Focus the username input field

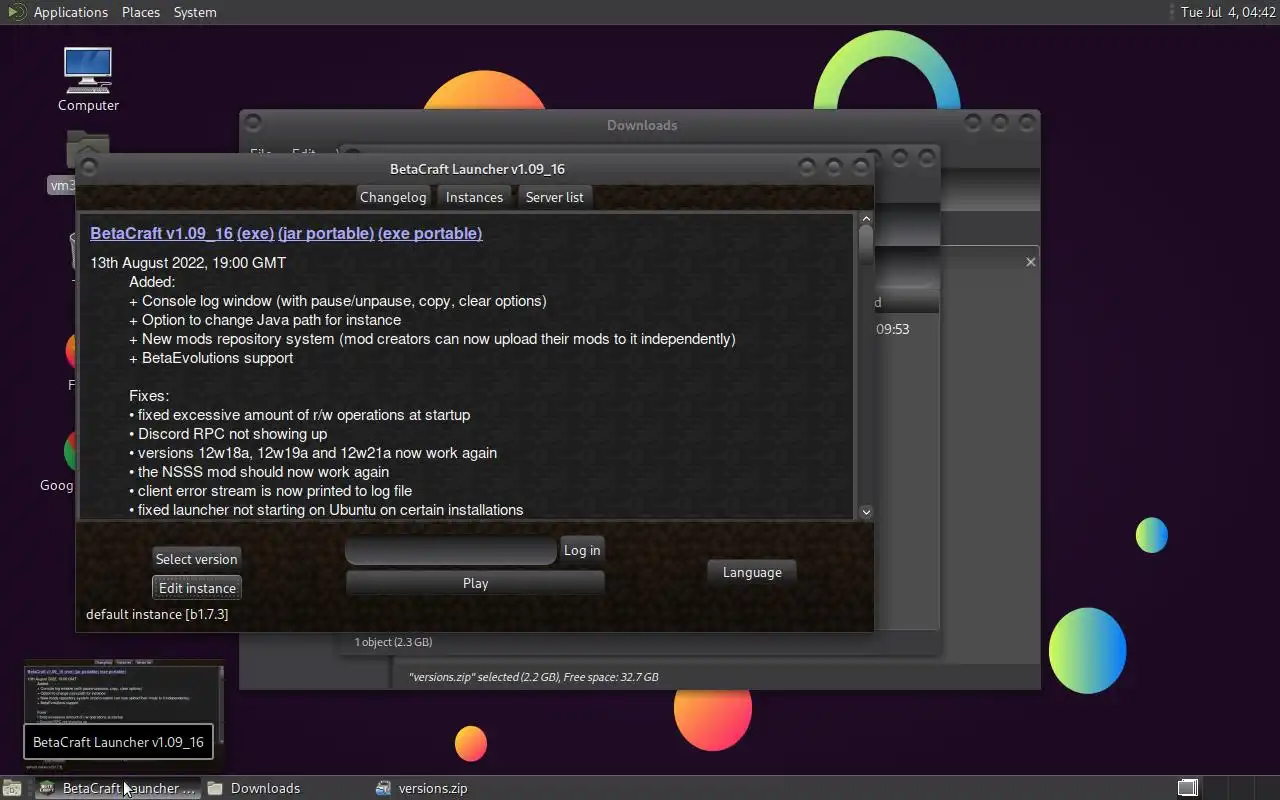pos(450,550)
